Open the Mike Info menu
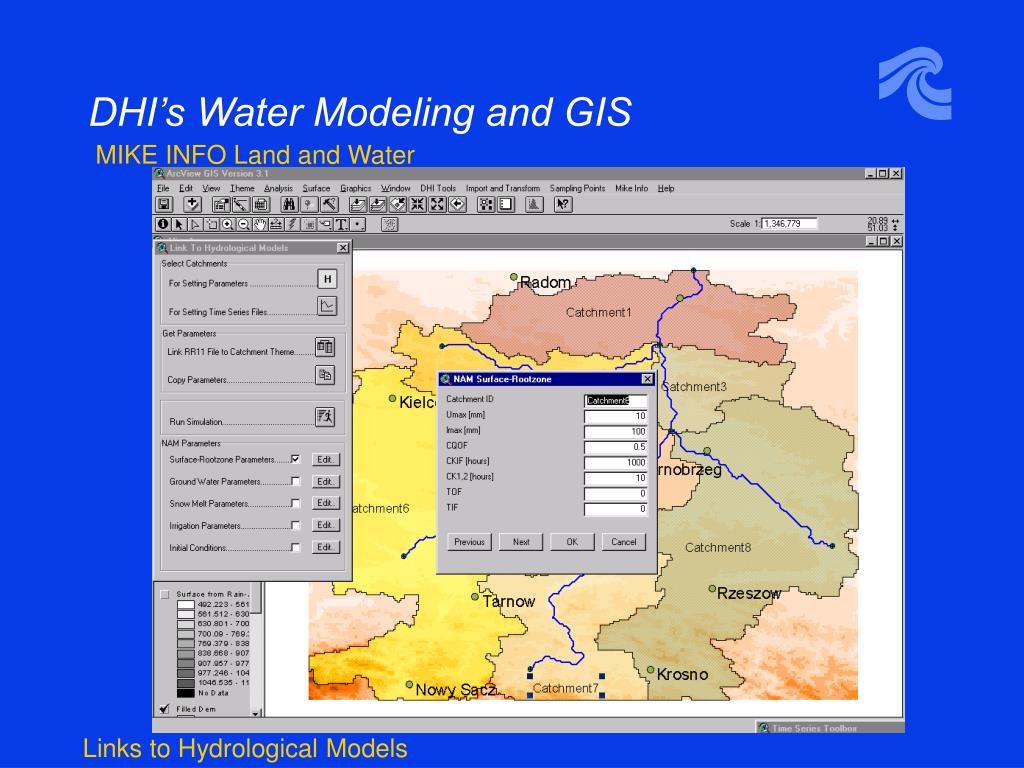 [632, 188]
